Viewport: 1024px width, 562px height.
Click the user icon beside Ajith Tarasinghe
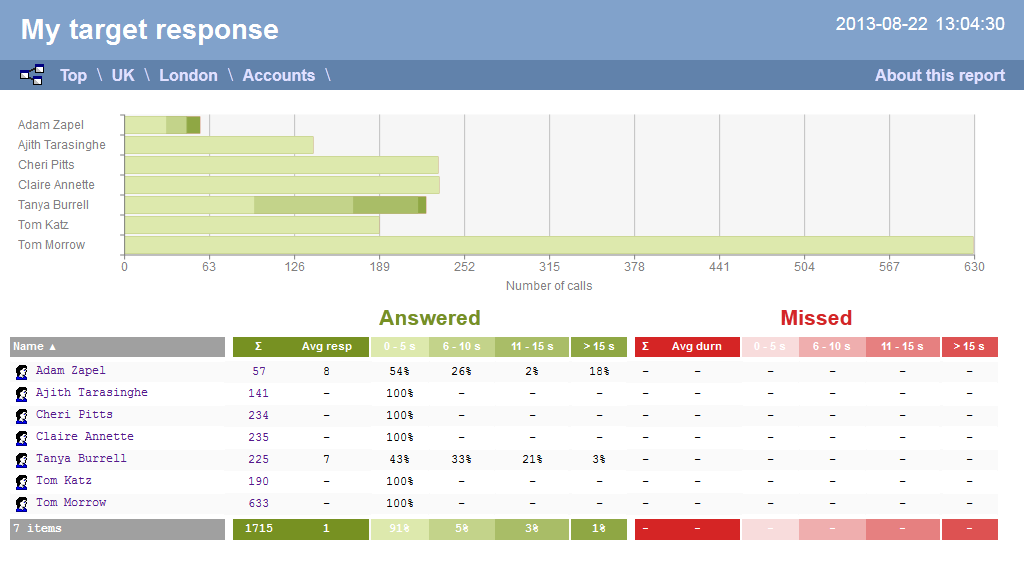click(21, 394)
